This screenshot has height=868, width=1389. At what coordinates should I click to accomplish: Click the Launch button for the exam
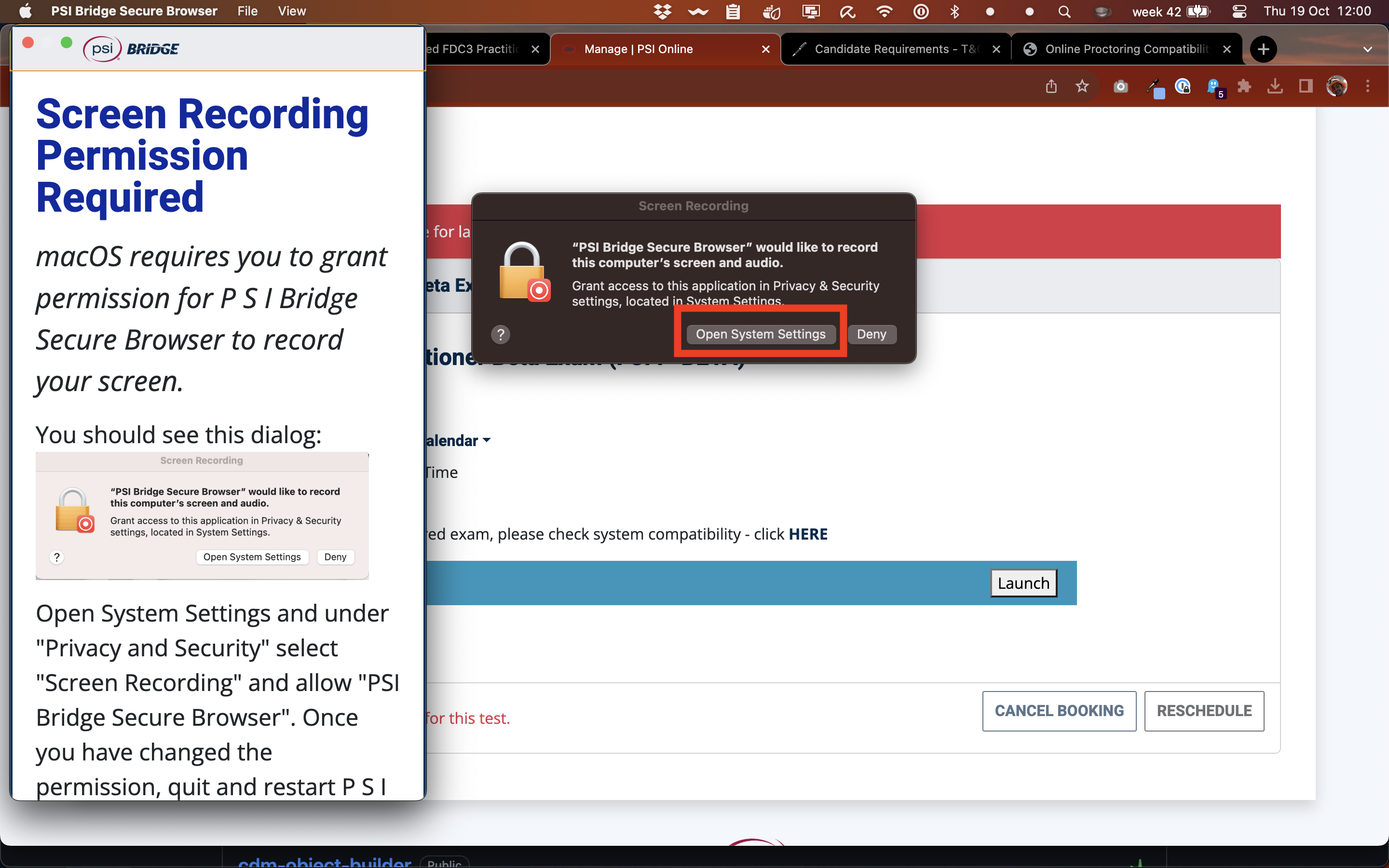(x=1024, y=582)
